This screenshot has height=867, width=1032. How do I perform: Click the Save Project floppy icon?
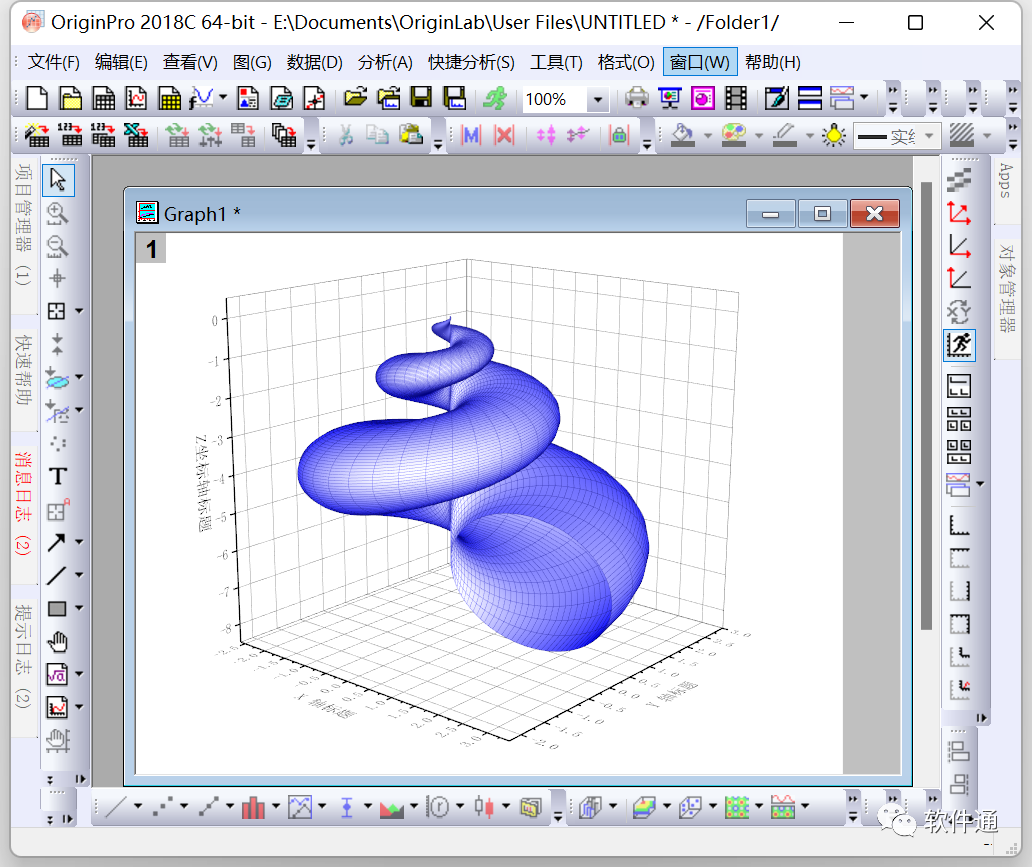click(x=421, y=99)
